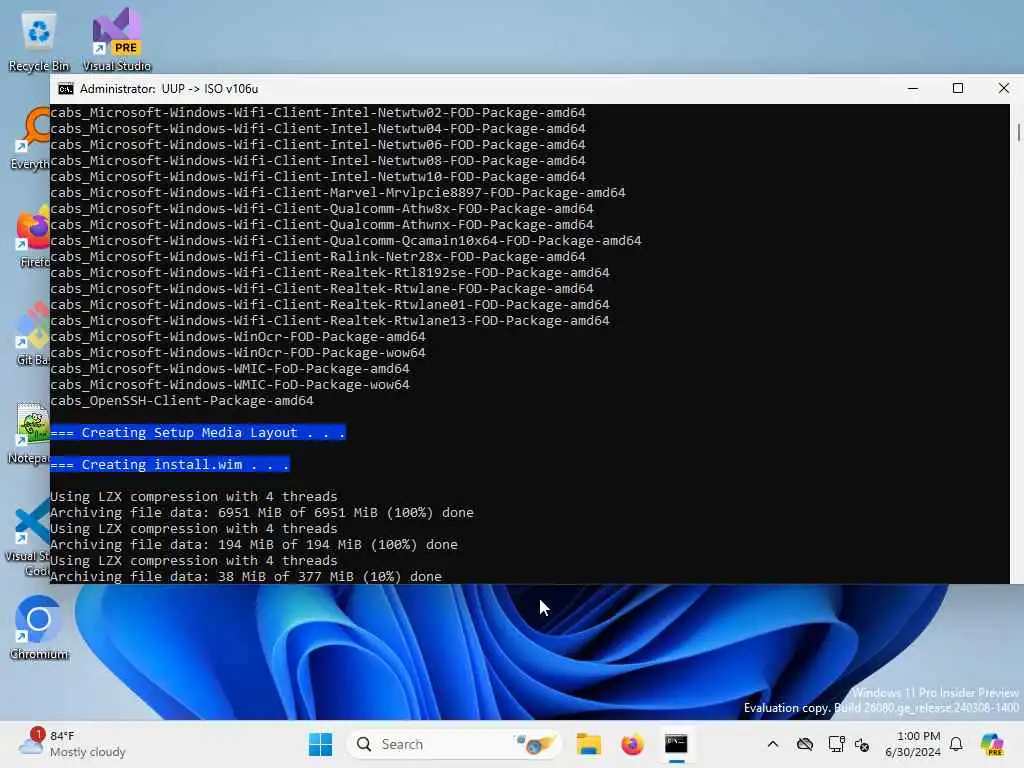Click the 'cabs_OpenSSH-Client-Package-amd64' line

point(182,400)
